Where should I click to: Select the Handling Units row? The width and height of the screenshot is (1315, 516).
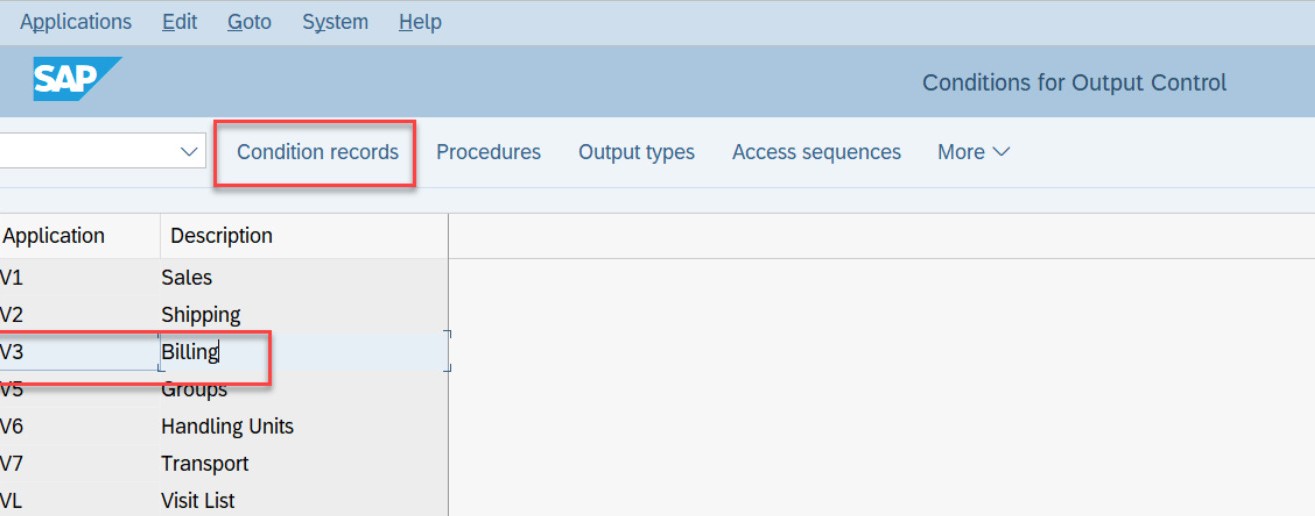(x=224, y=426)
